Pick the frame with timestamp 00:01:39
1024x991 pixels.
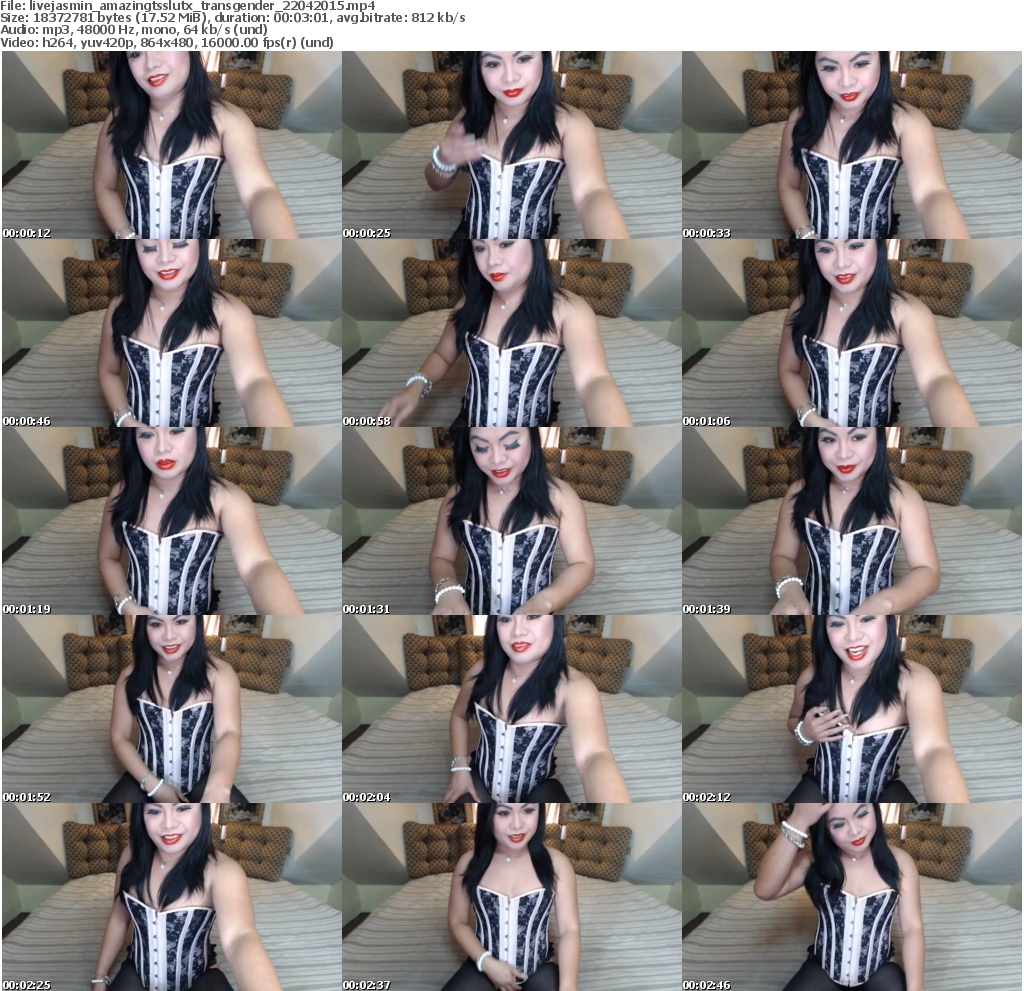(x=852, y=521)
